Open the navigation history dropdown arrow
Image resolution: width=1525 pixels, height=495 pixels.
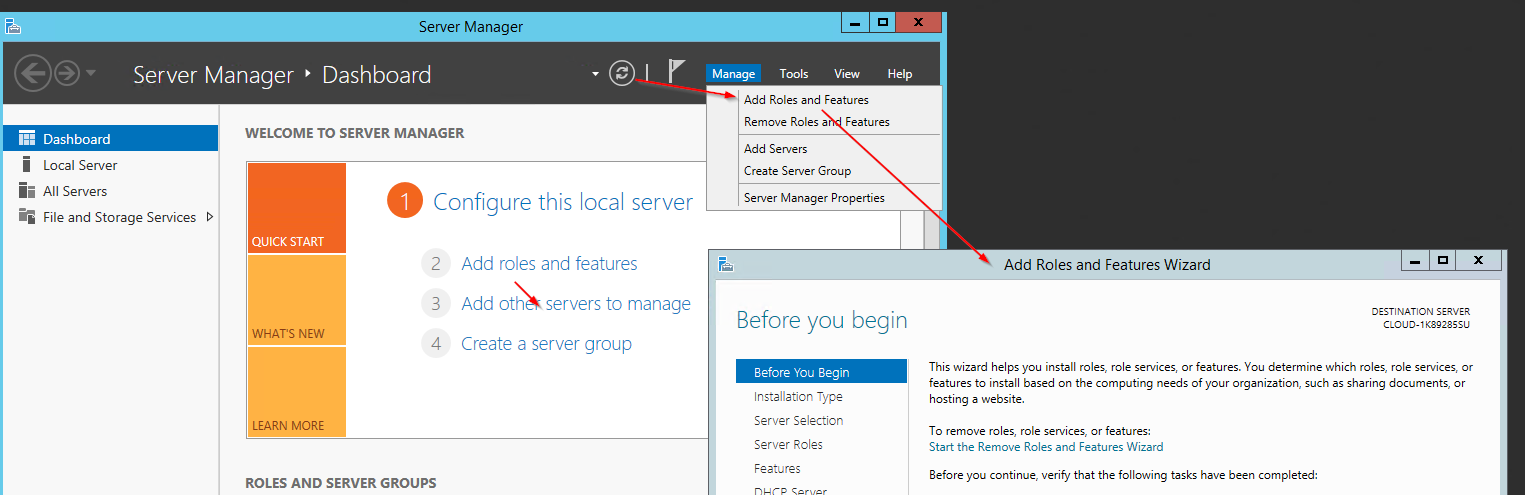coord(91,73)
